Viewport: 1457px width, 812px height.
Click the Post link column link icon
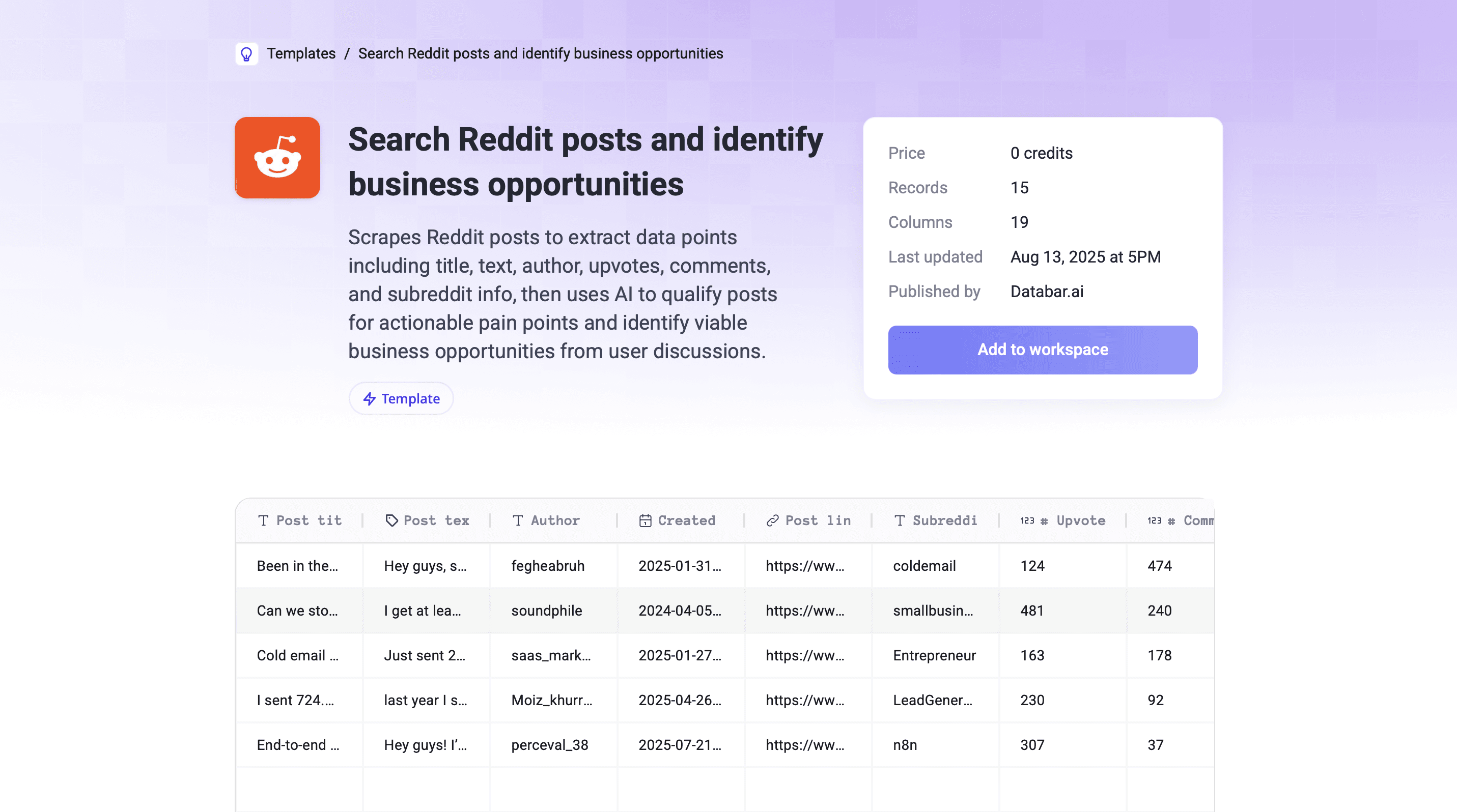click(x=772, y=520)
